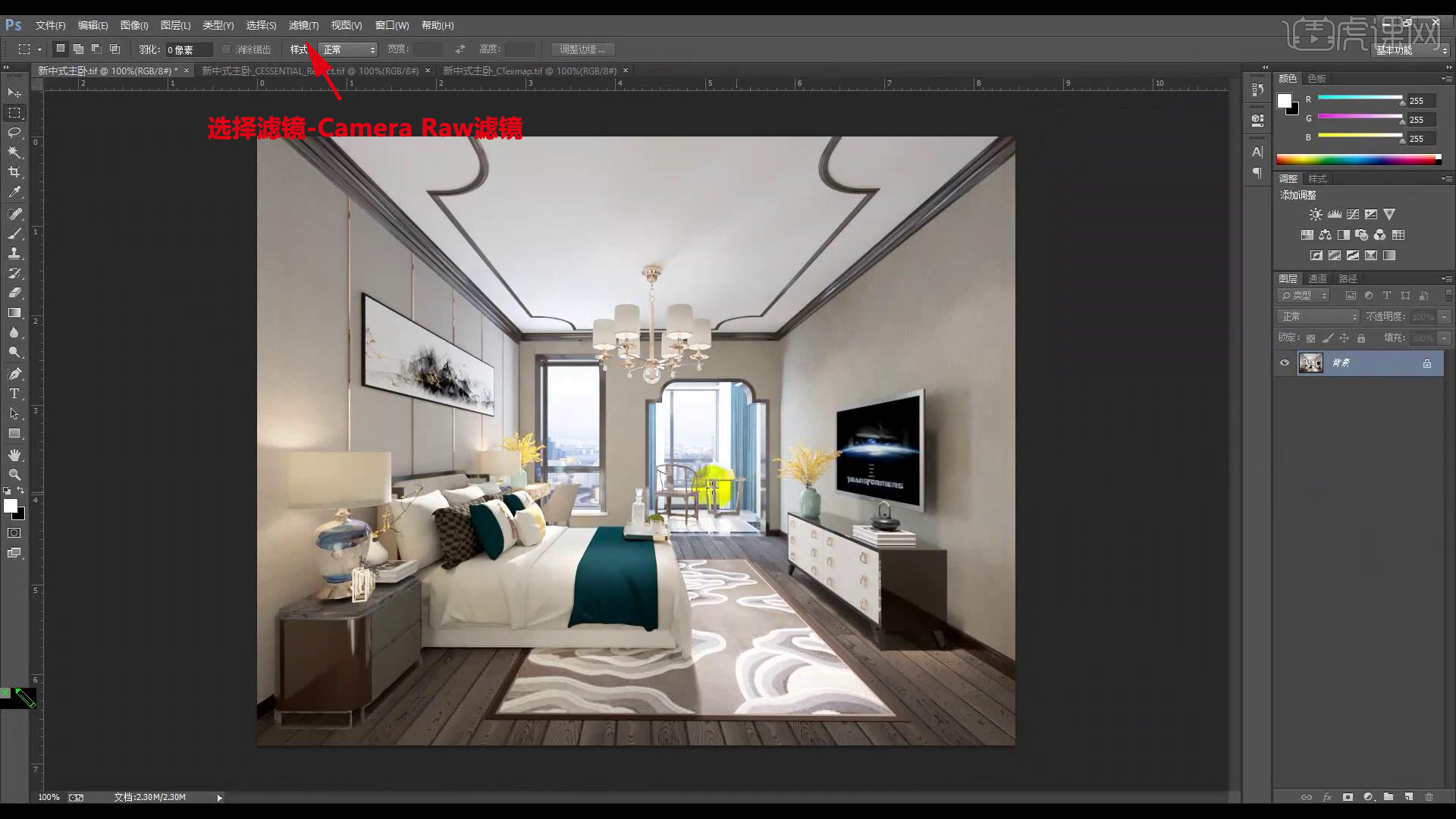Select the Crop tool
The width and height of the screenshot is (1456, 819).
click(x=14, y=172)
